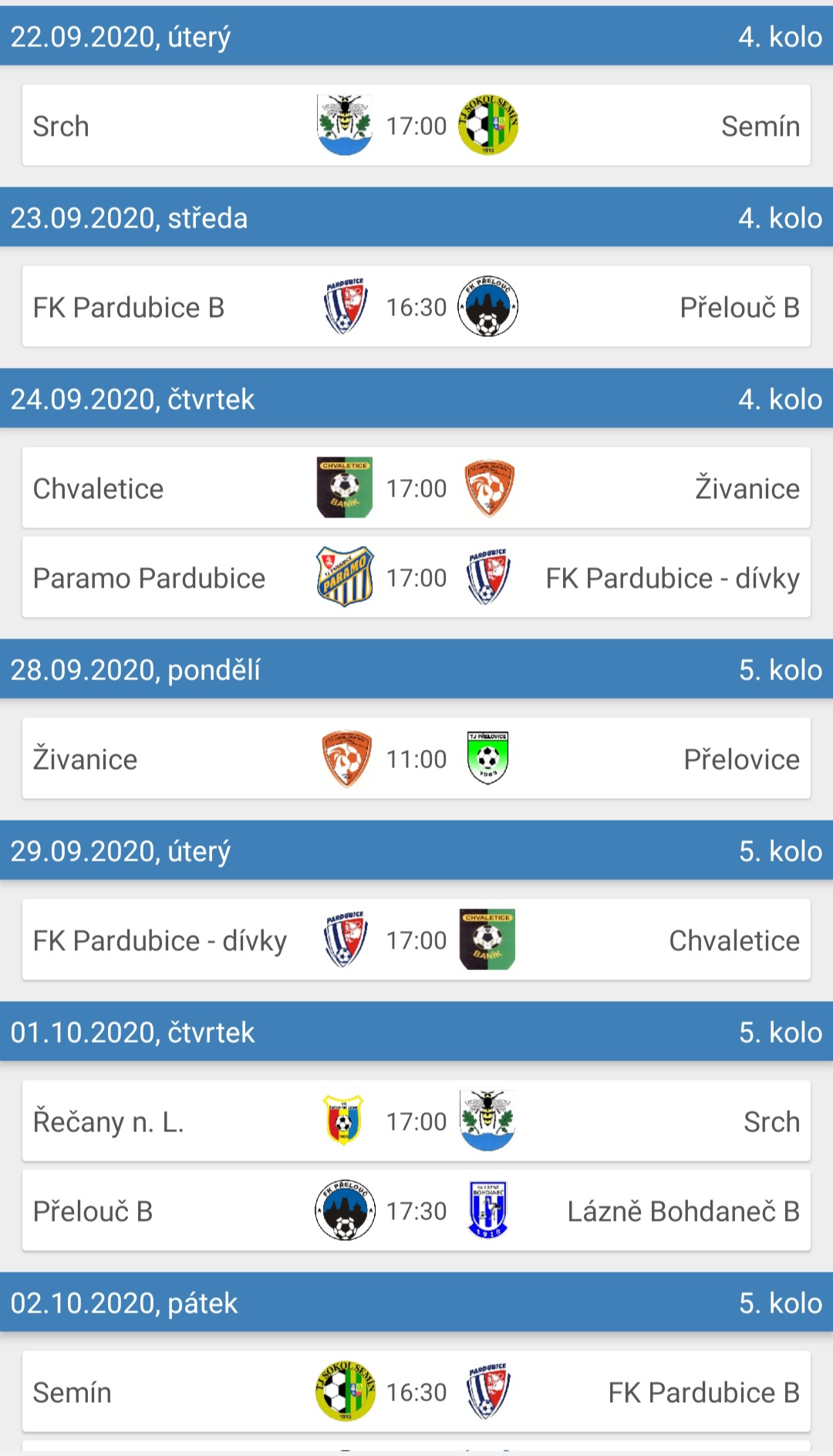This screenshot has width=833, height=1456.
Task: Open the Řečany n. L. vs Srch match
Action: [416, 1121]
